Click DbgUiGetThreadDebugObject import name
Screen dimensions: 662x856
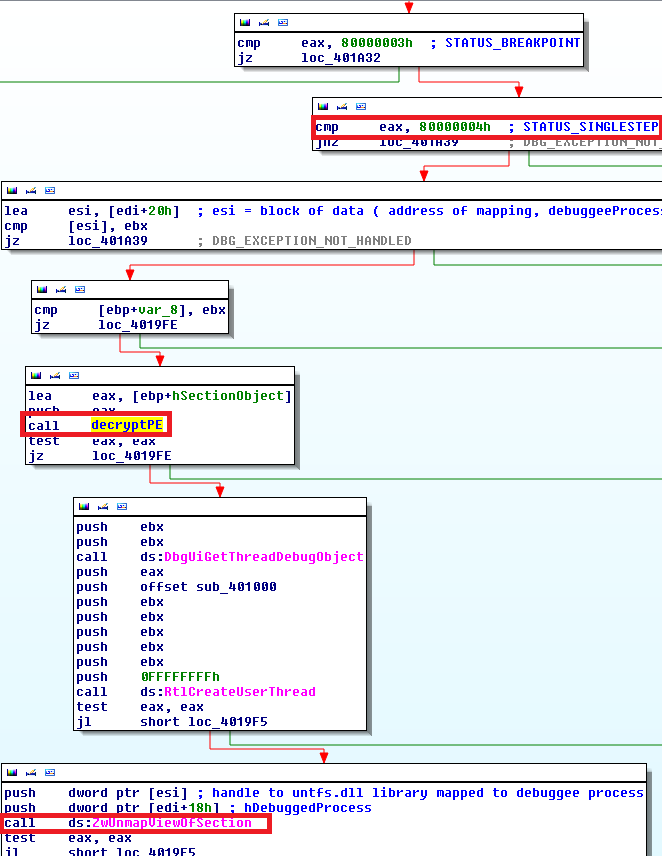(264, 557)
